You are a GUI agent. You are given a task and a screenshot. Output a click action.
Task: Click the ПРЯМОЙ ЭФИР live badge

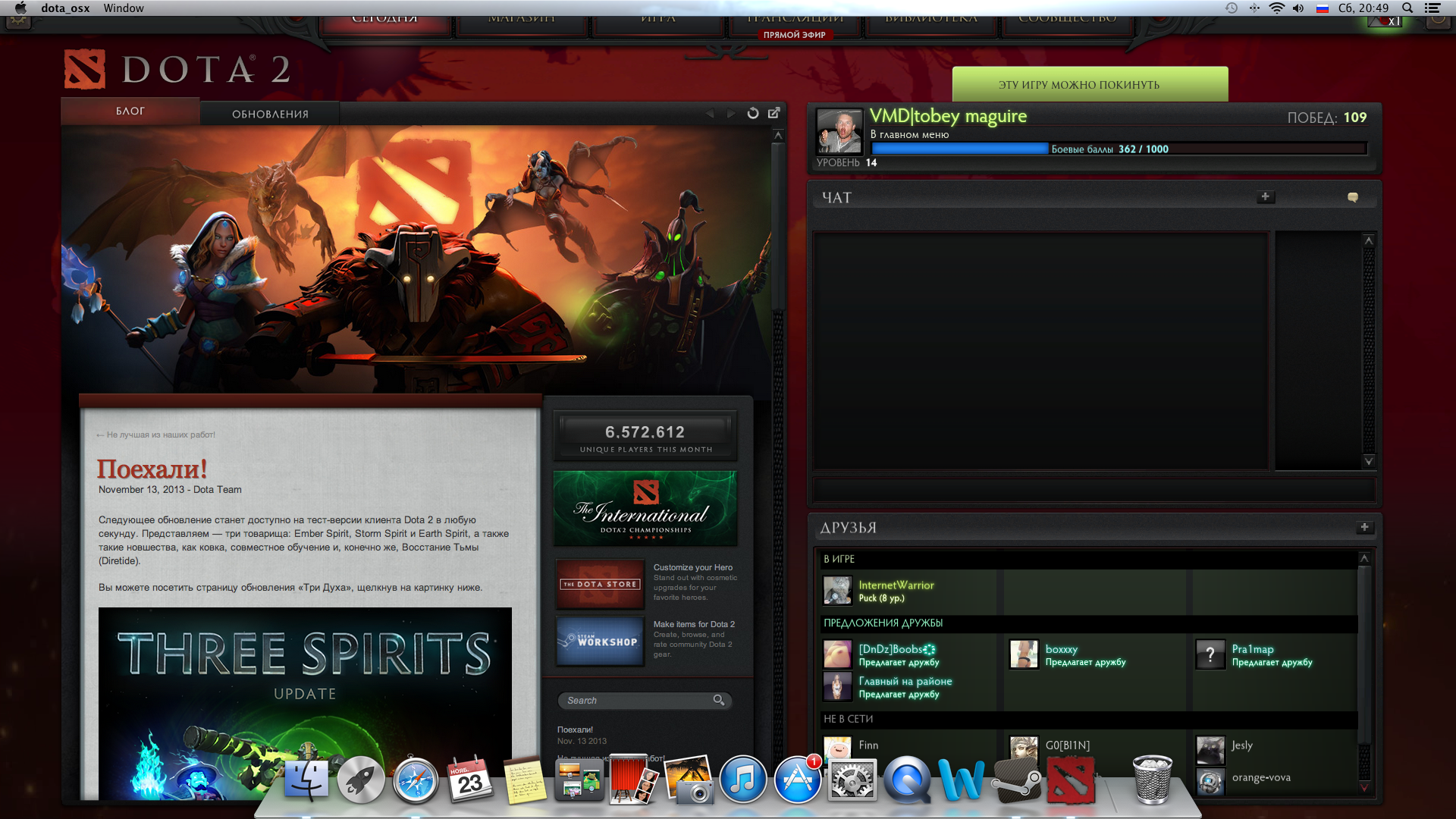pos(794,35)
